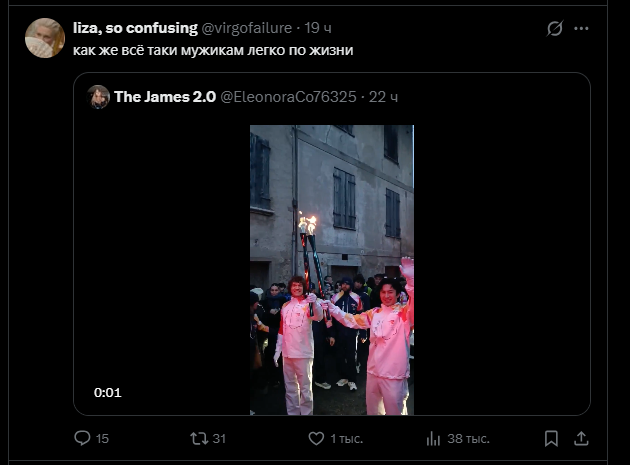The width and height of the screenshot is (630, 465).
Task: Click the Grok explain-post icon
Action: tap(555, 29)
